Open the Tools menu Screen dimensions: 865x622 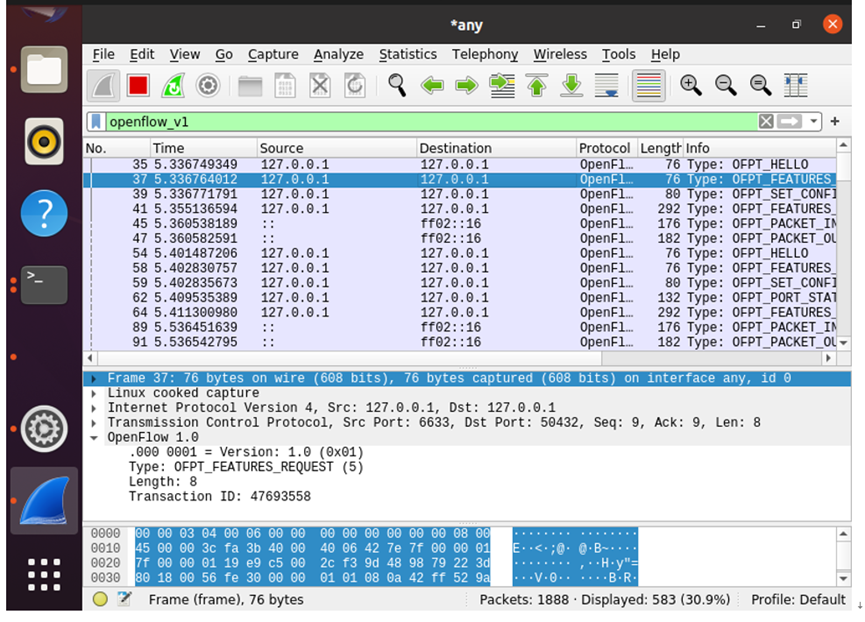(618, 54)
